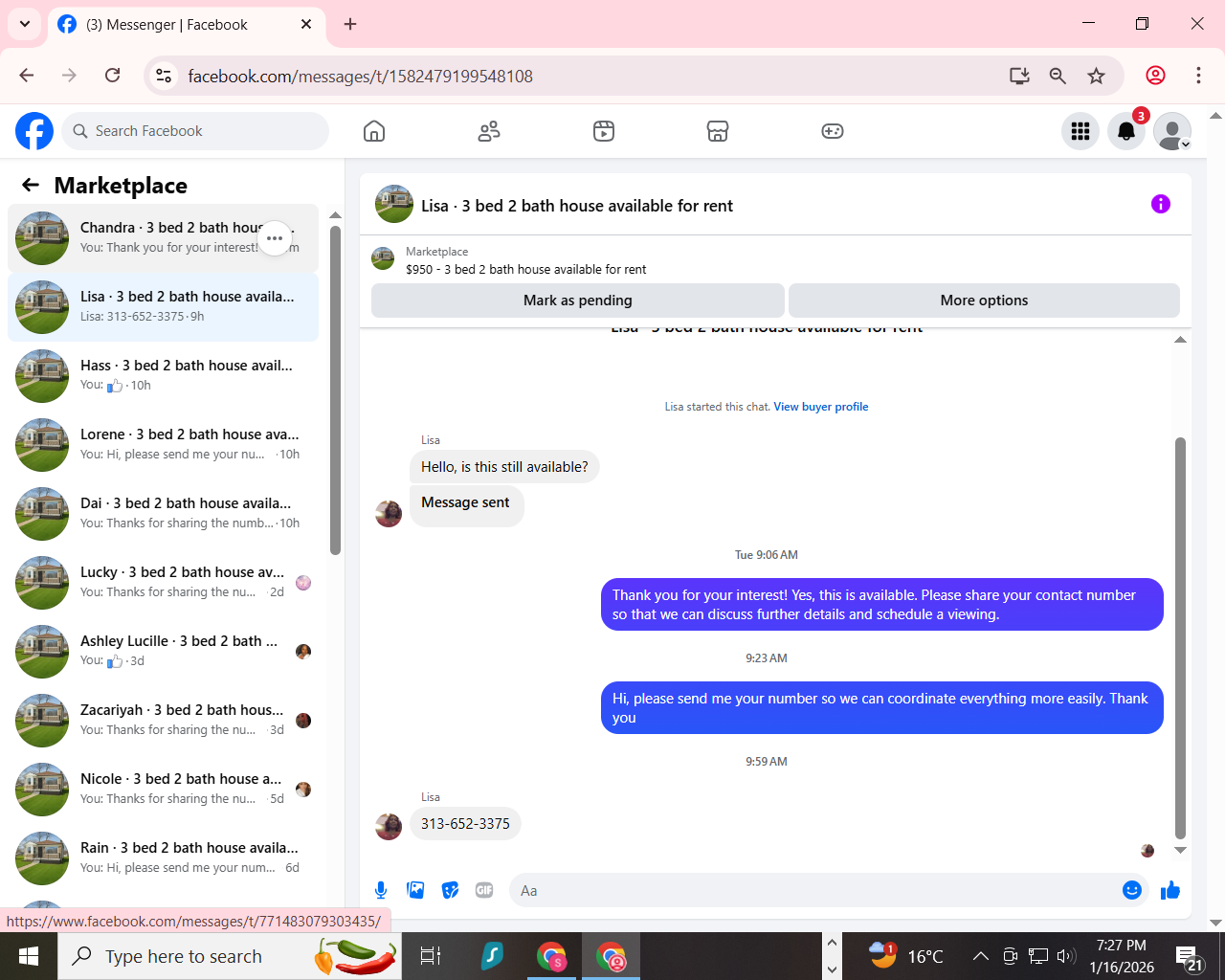Click Lisa's avatar beside phone number message
The image size is (1225, 980).
point(389,826)
